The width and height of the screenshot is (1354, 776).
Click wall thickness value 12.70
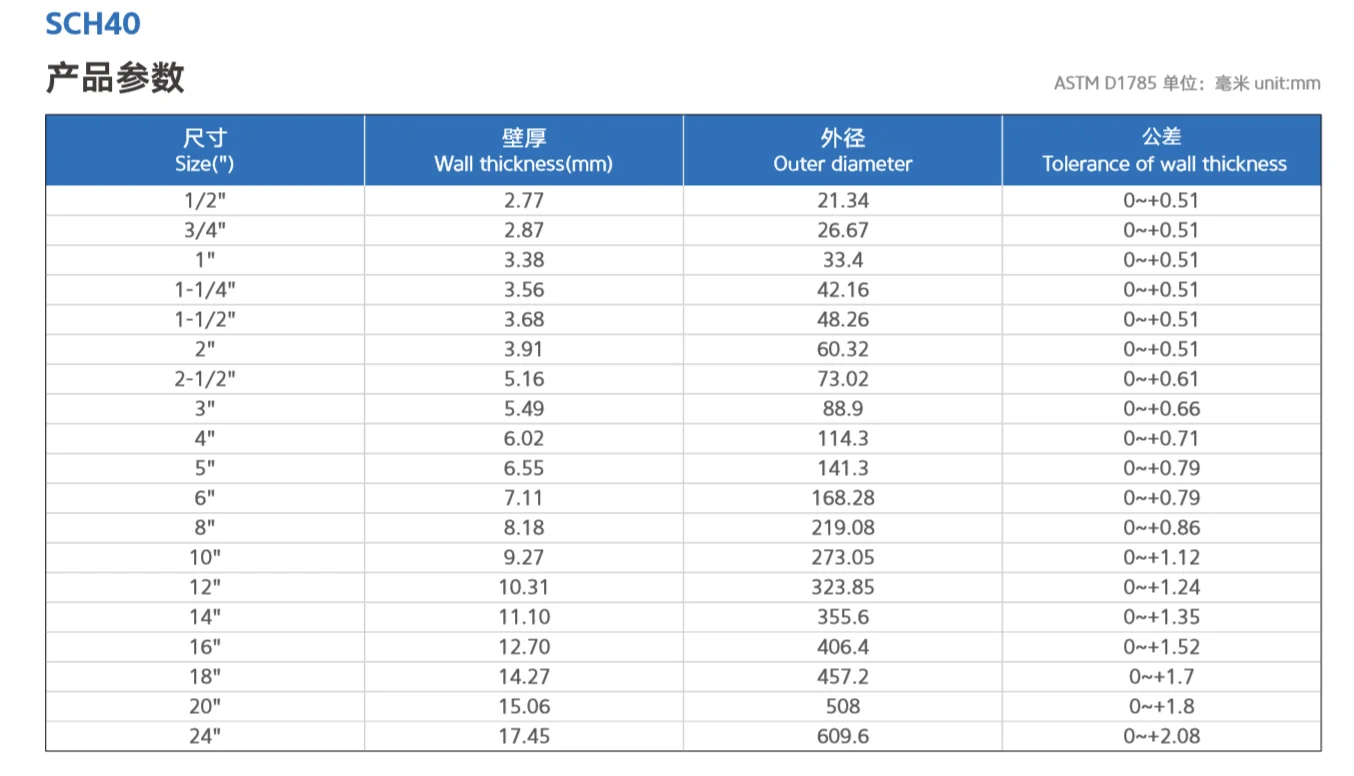[x=524, y=647]
